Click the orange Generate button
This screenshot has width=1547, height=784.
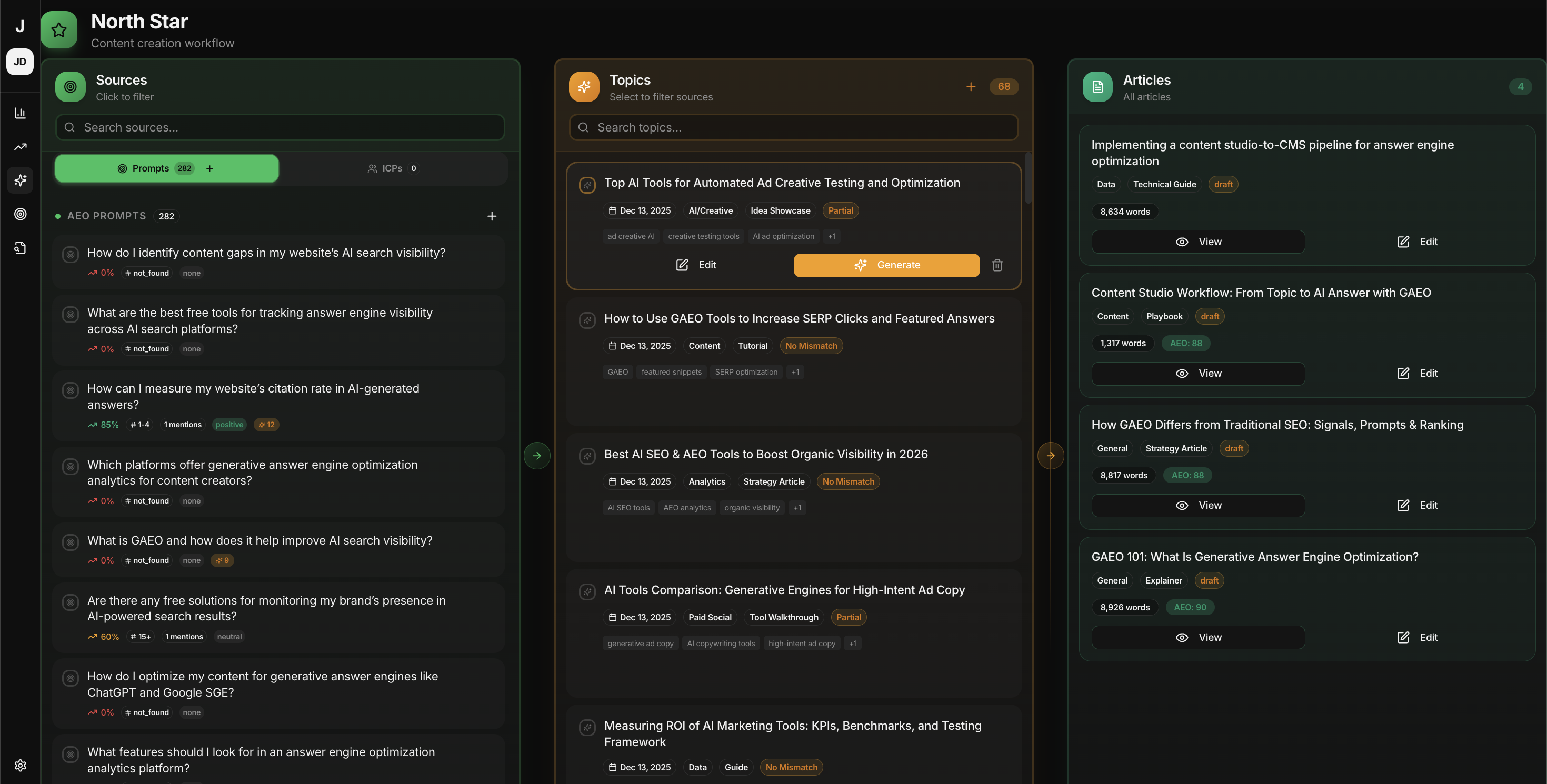tap(886, 265)
